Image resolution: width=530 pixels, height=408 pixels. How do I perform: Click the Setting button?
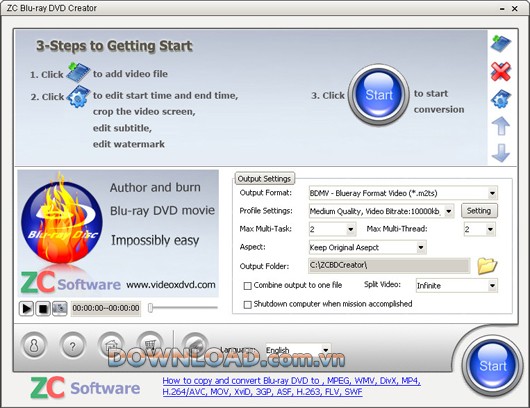(x=479, y=211)
